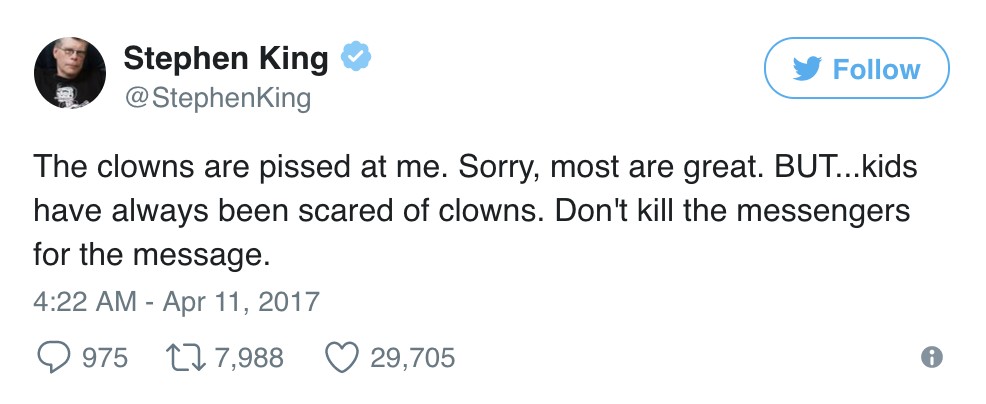Click the Apr 11, 2017 date
This screenshot has height=404, width=986.
[241, 301]
